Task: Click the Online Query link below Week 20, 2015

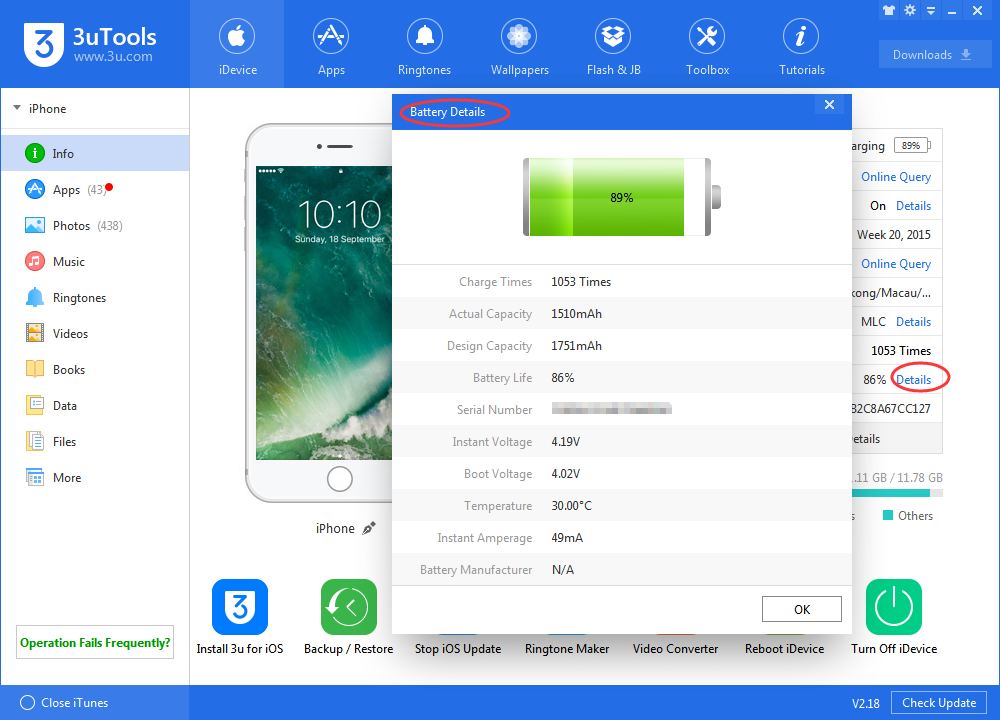Action: click(895, 264)
